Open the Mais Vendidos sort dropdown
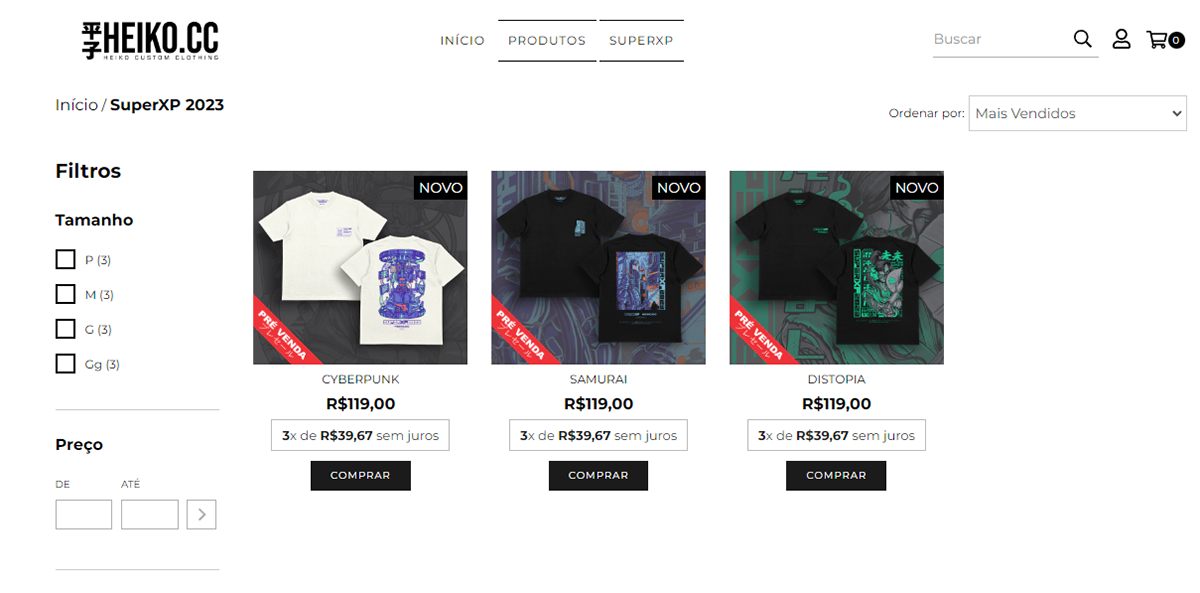1200x593 pixels. [x=1078, y=113]
